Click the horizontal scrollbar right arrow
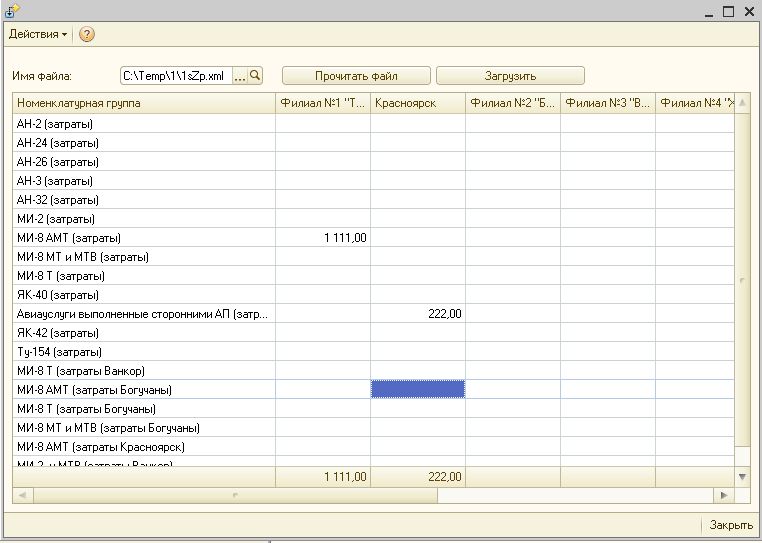Screen dimensions: 762x543 [724, 495]
